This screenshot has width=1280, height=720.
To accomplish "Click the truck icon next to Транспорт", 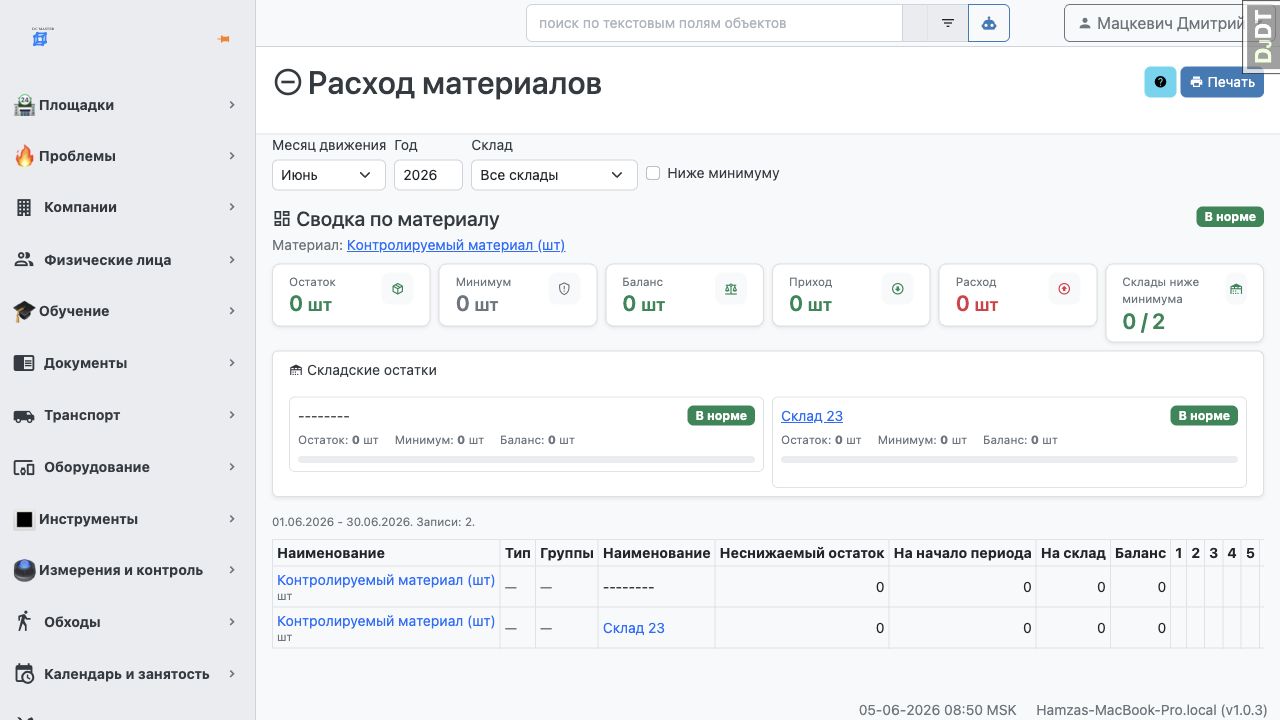I will (24, 415).
